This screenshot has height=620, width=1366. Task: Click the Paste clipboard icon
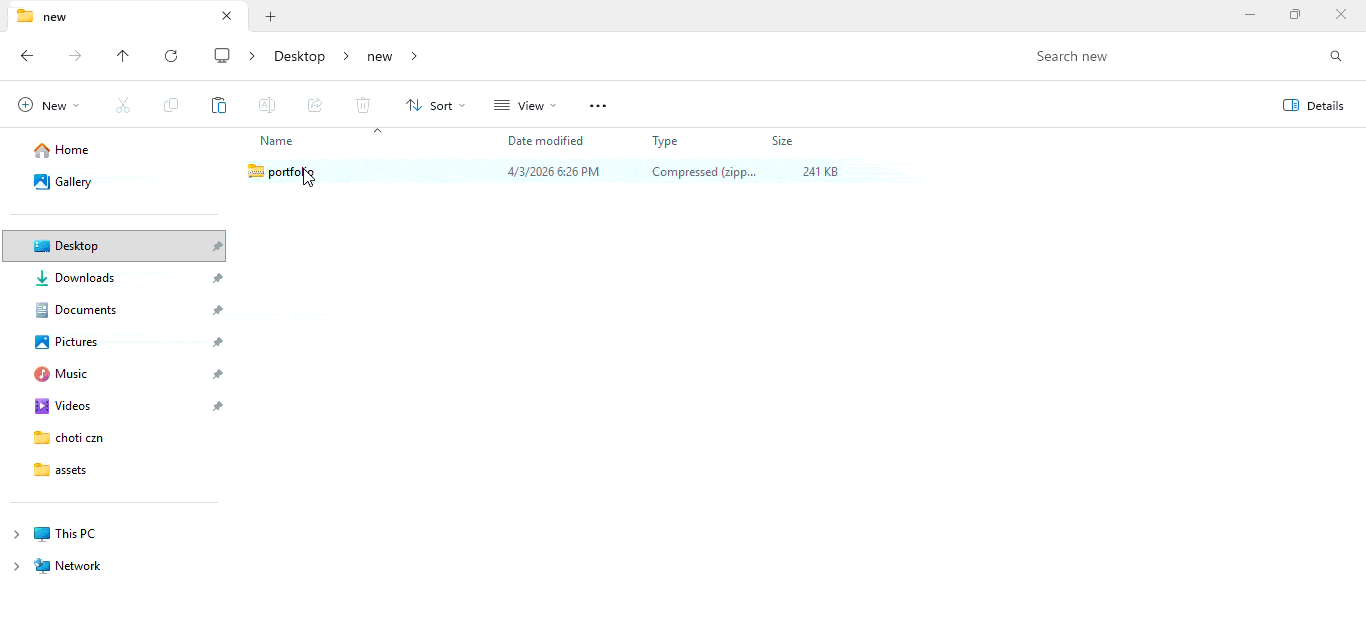click(219, 105)
